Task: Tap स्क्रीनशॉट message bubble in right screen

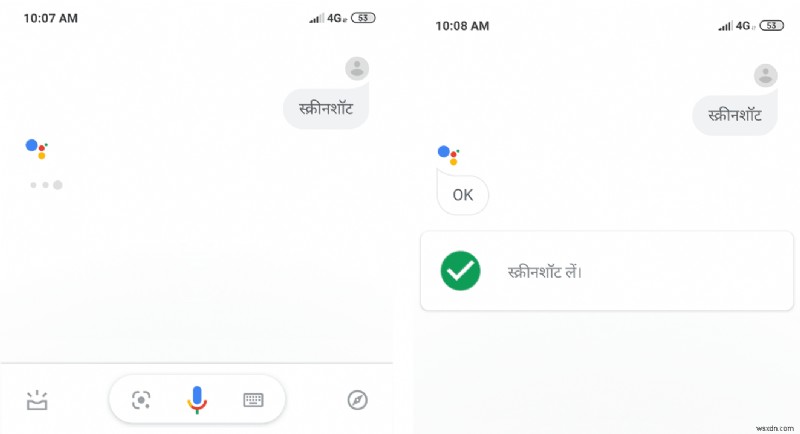Action: [735, 115]
